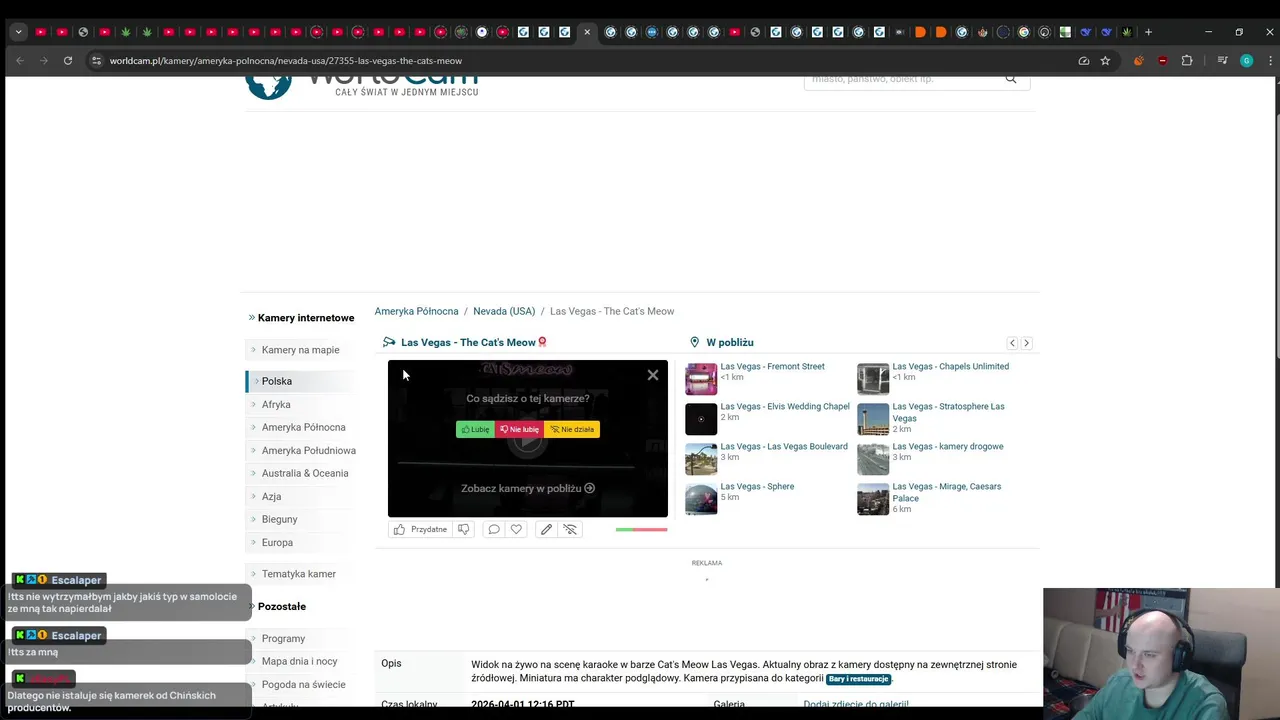Close the current active tab
Viewport: 1280px width, 720px height.
point(587,32)
